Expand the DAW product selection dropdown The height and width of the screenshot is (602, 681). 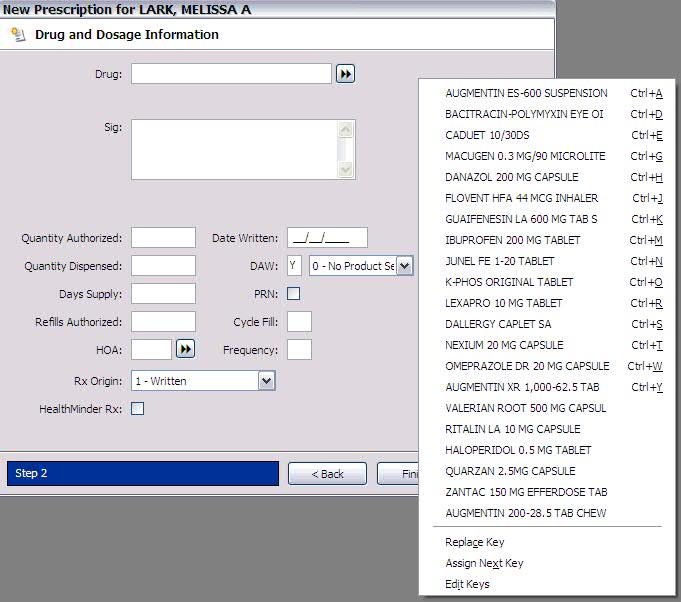click(x=404, y=266)
